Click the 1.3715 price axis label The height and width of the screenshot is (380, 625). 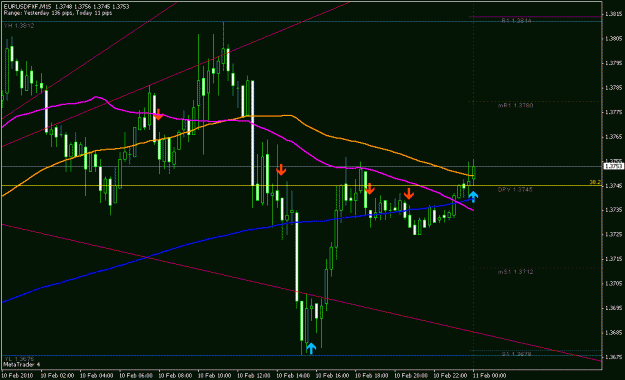point(613,259)
